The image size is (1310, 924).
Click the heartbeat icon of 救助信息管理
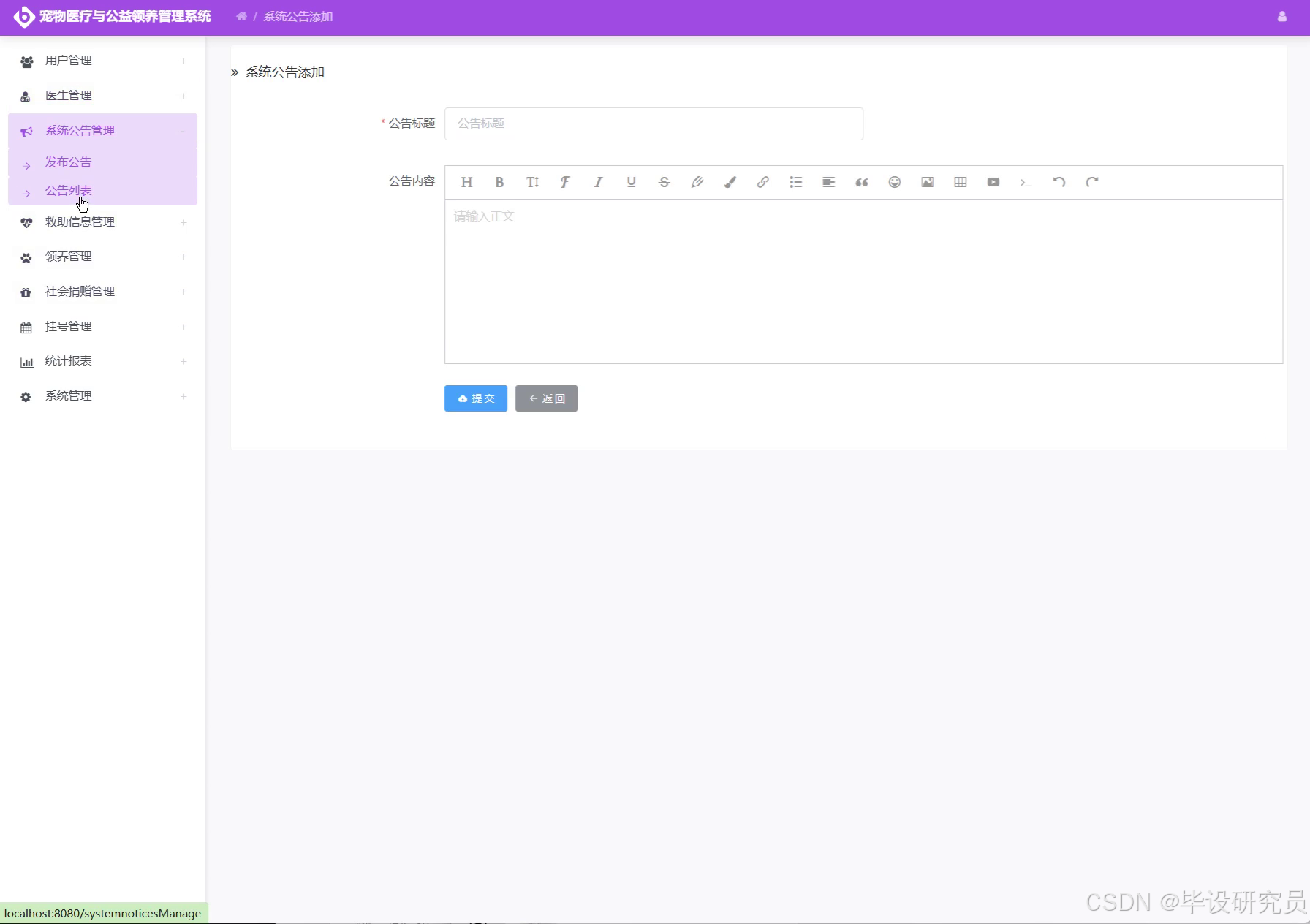click(26, 223)
